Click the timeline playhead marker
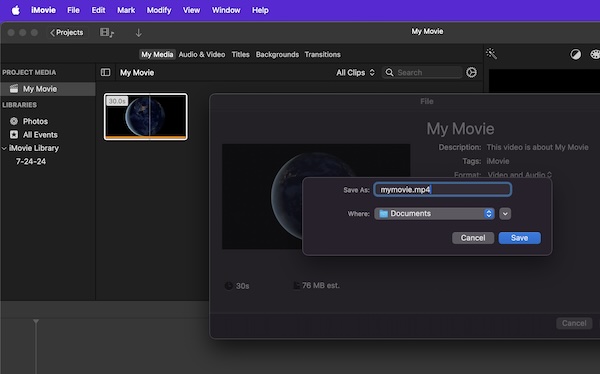This screenshot has height=374, width=600. (36, 322)
